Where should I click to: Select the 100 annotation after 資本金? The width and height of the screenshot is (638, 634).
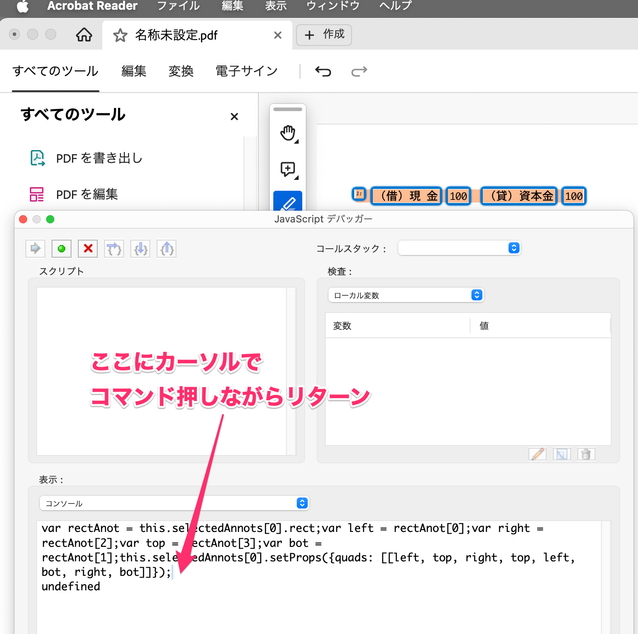pos(574,196)
